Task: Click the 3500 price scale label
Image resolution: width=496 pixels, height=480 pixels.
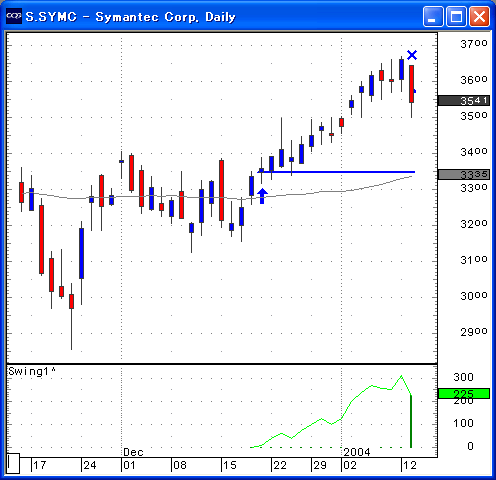Action: (474, 116)
